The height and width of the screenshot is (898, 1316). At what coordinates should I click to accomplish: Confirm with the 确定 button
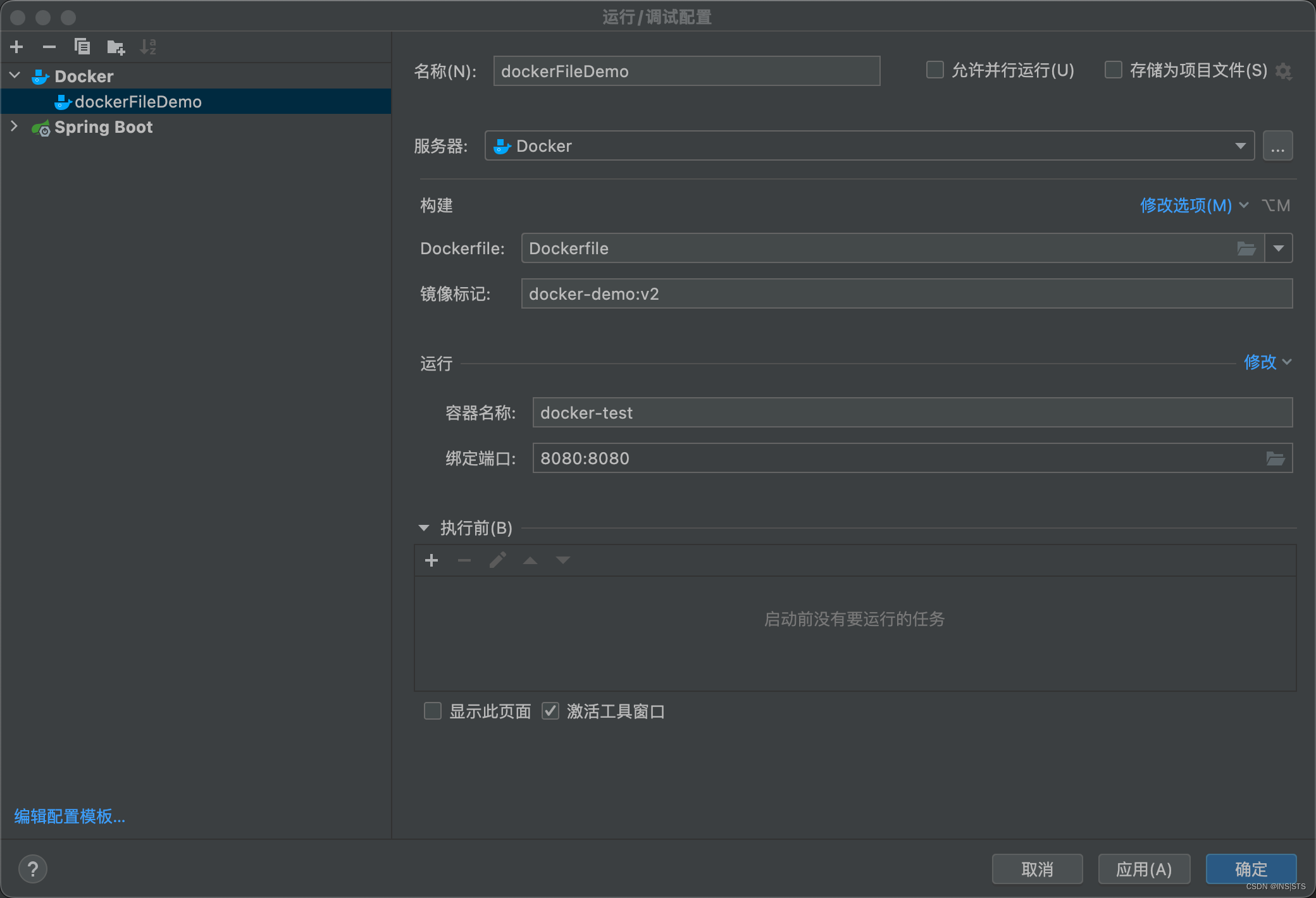tap(1251, 869)
